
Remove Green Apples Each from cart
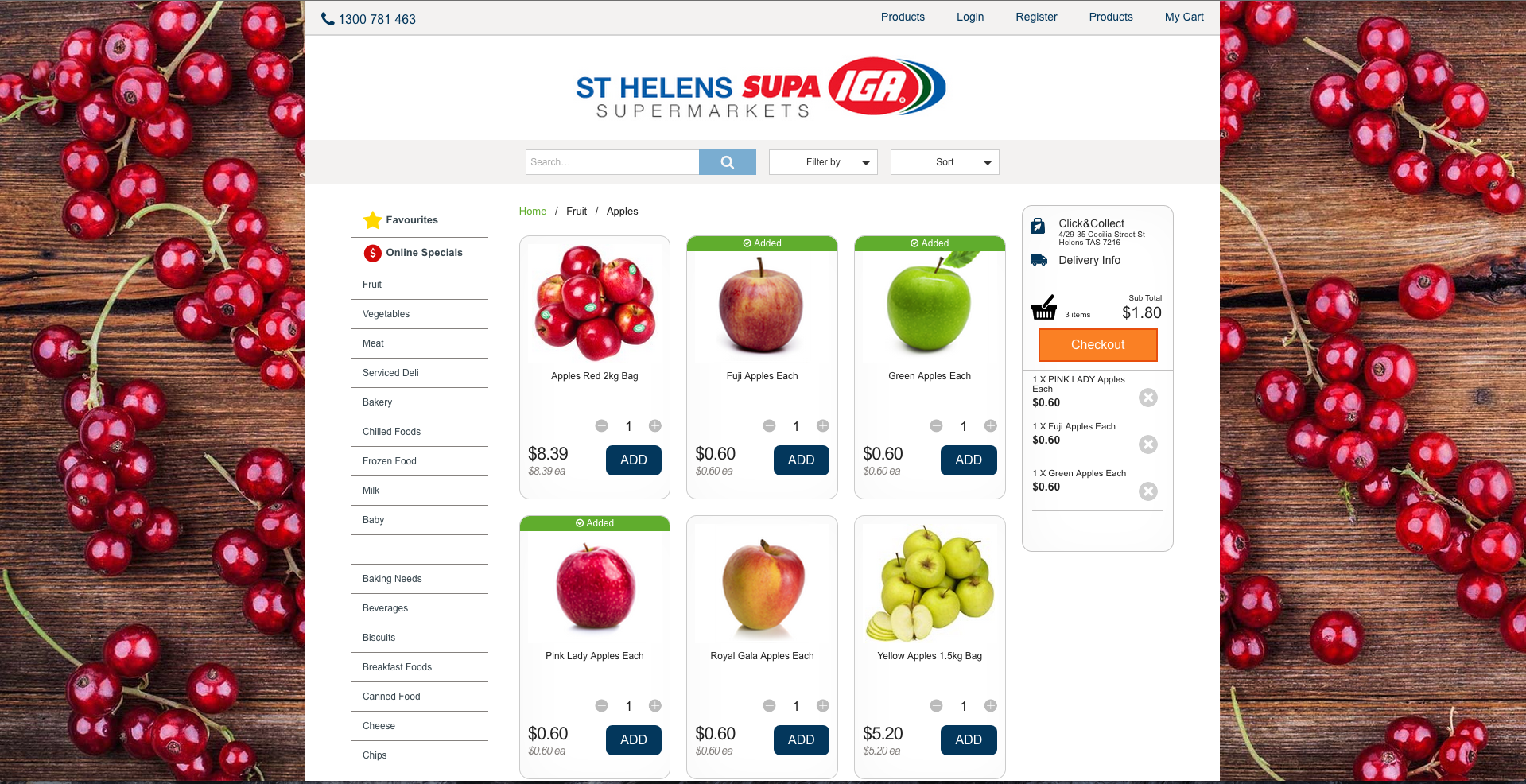pyautogui.click(x=1147, y=491)
